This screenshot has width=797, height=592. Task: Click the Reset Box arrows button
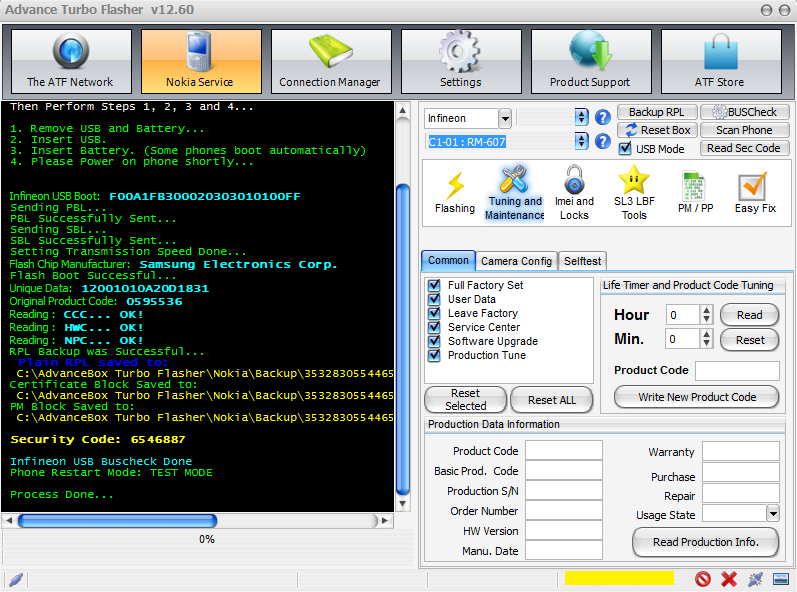(x=658, y=130)
